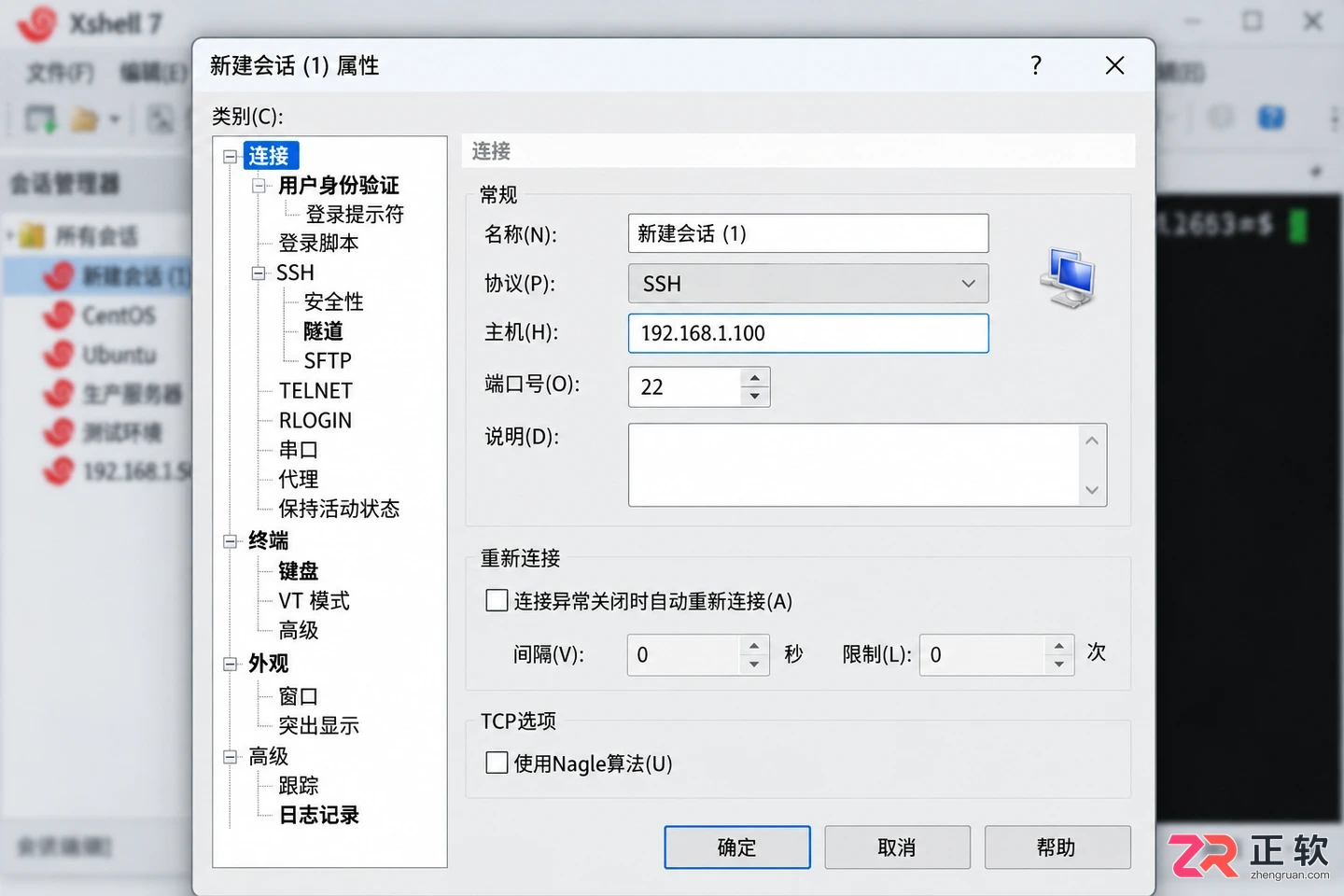Select CentOS session in Xshell manager
This screenshot has height=896, width=1344.
tap(119, 315)
